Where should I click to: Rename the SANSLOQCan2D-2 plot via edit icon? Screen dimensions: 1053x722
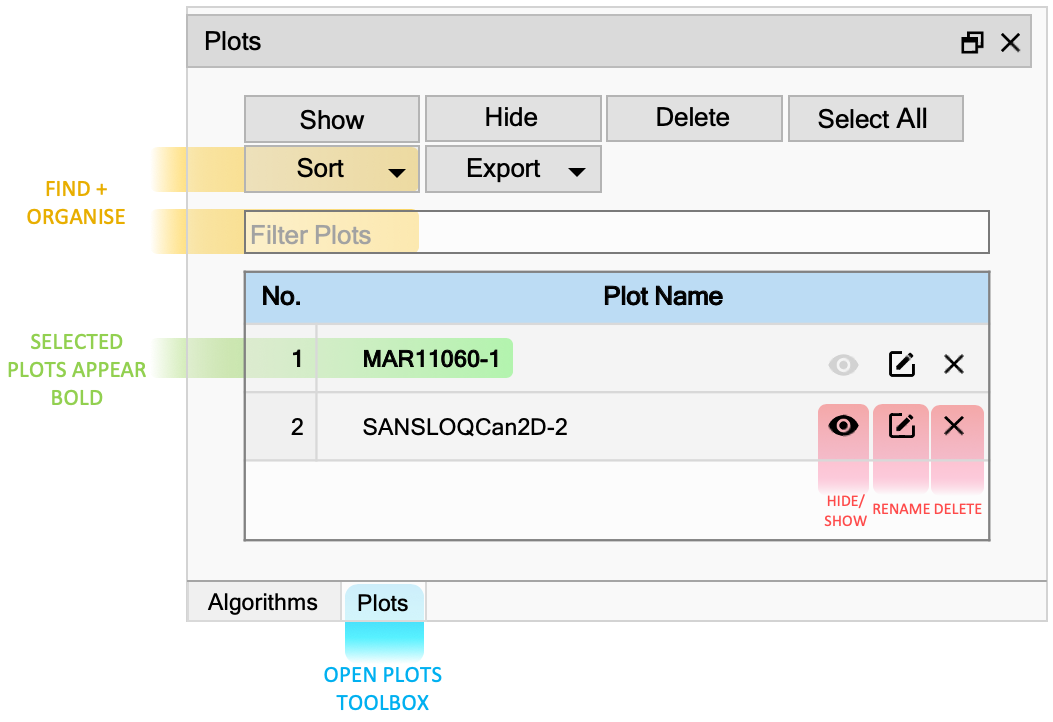(901, 426)
